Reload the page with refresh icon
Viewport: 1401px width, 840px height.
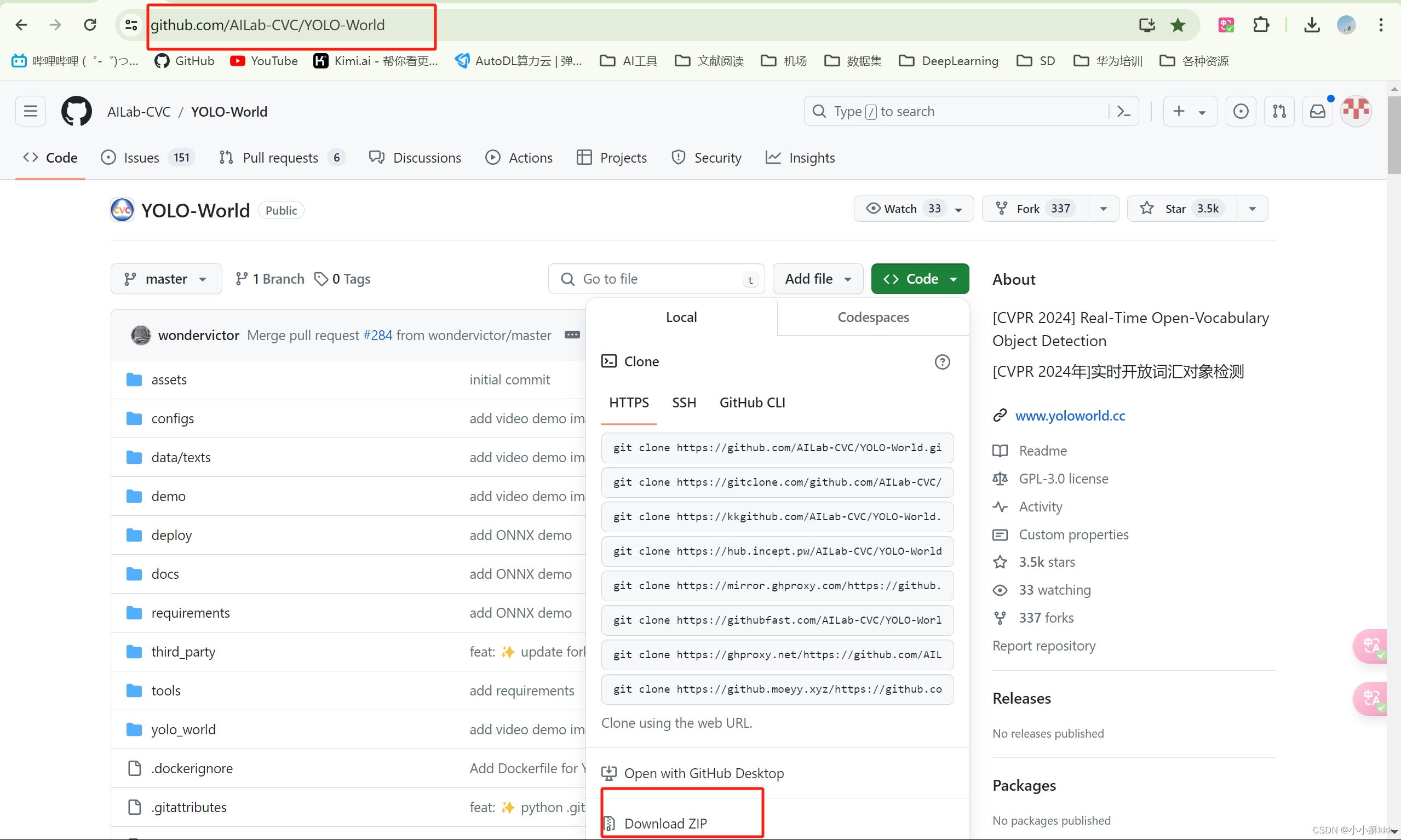click(90, 25)
